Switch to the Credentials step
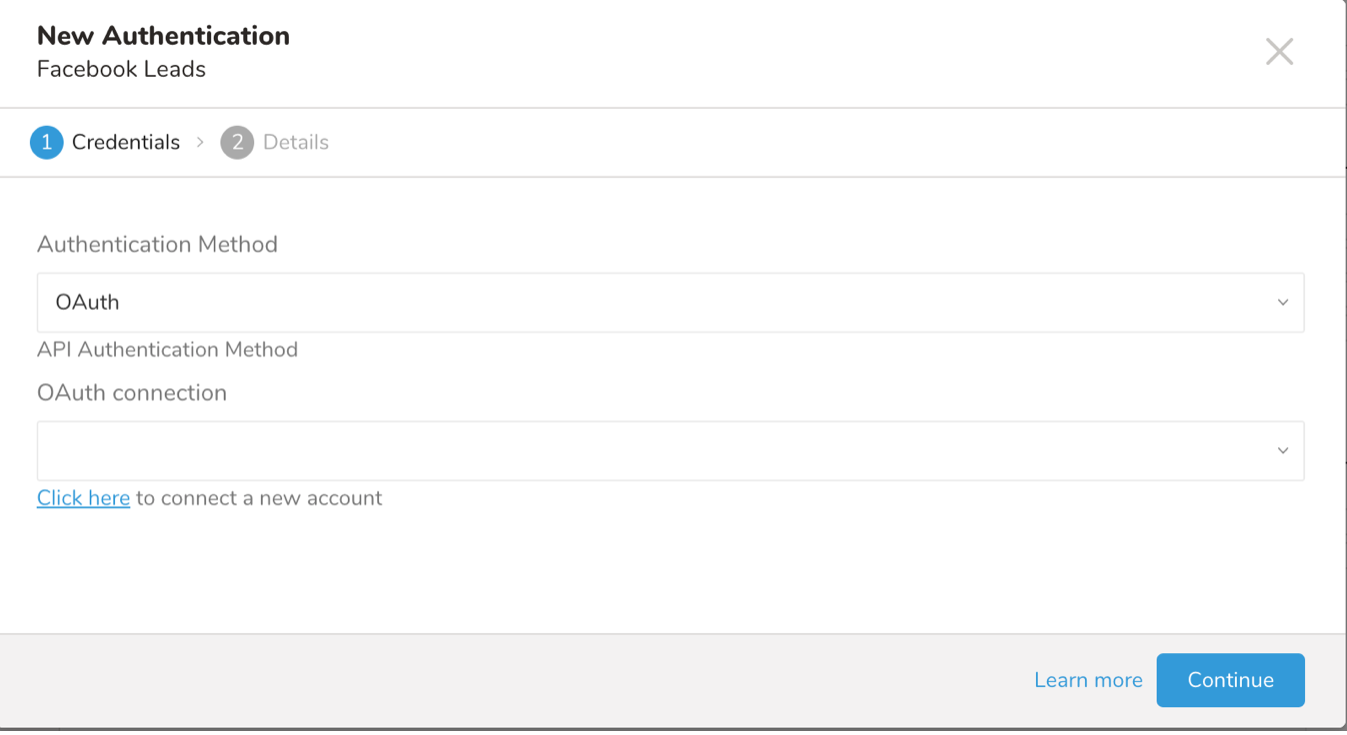The height and width of the screenshot is (735, 1347). click(126, 143)
